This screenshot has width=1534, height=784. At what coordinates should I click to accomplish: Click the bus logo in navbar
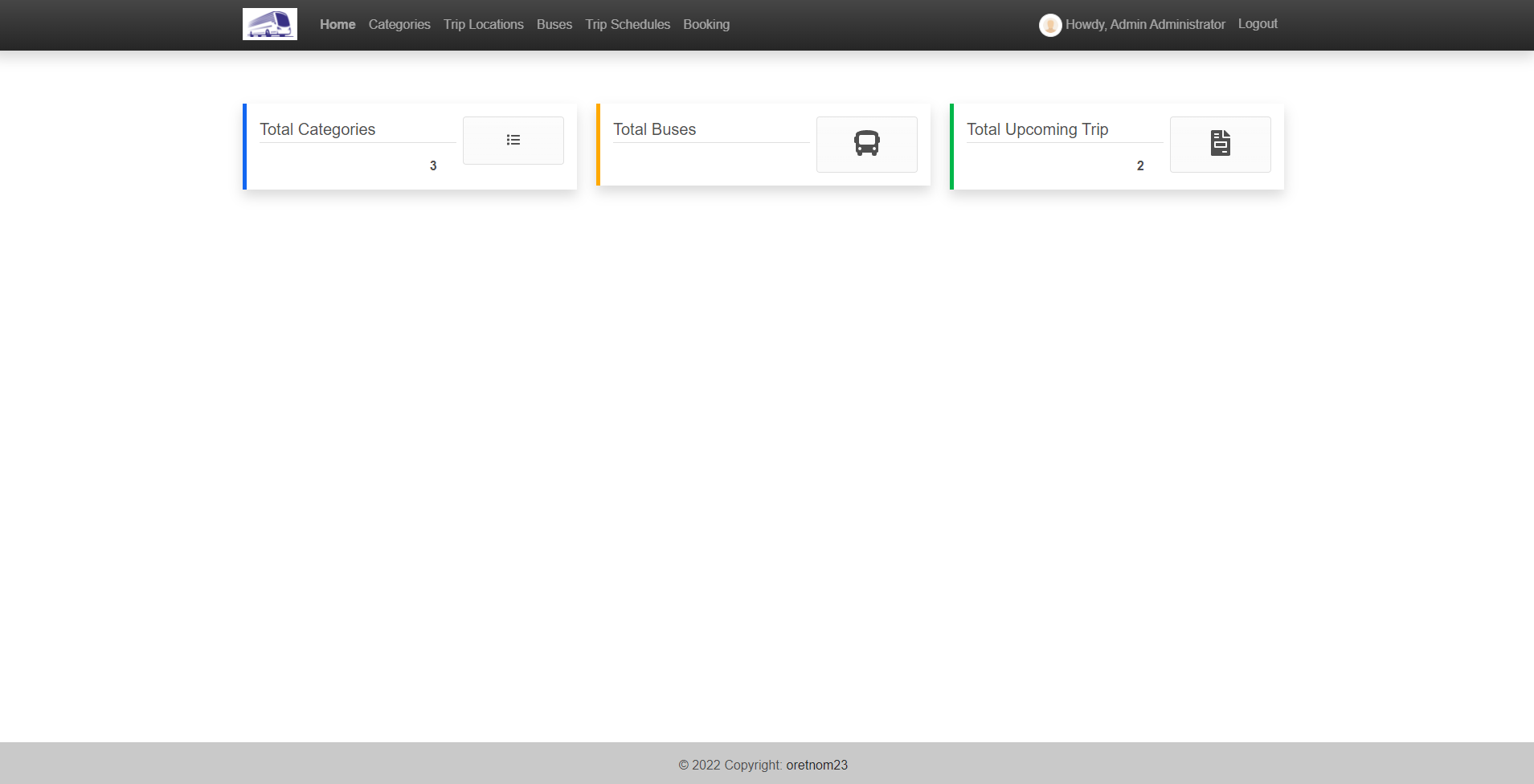[270, 24]
